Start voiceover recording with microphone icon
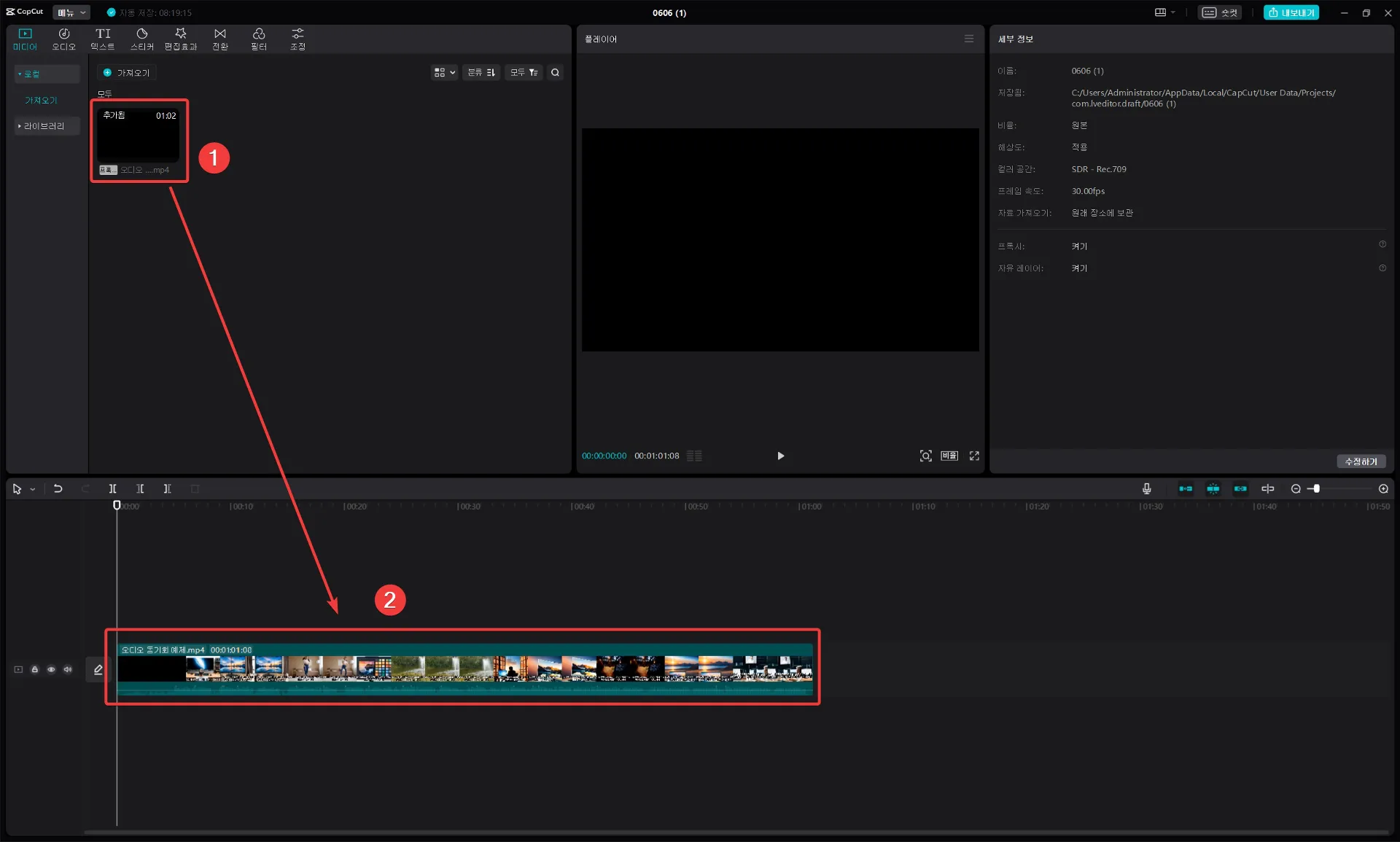The image size is (1400, 842). click(x=1146, y=489)
